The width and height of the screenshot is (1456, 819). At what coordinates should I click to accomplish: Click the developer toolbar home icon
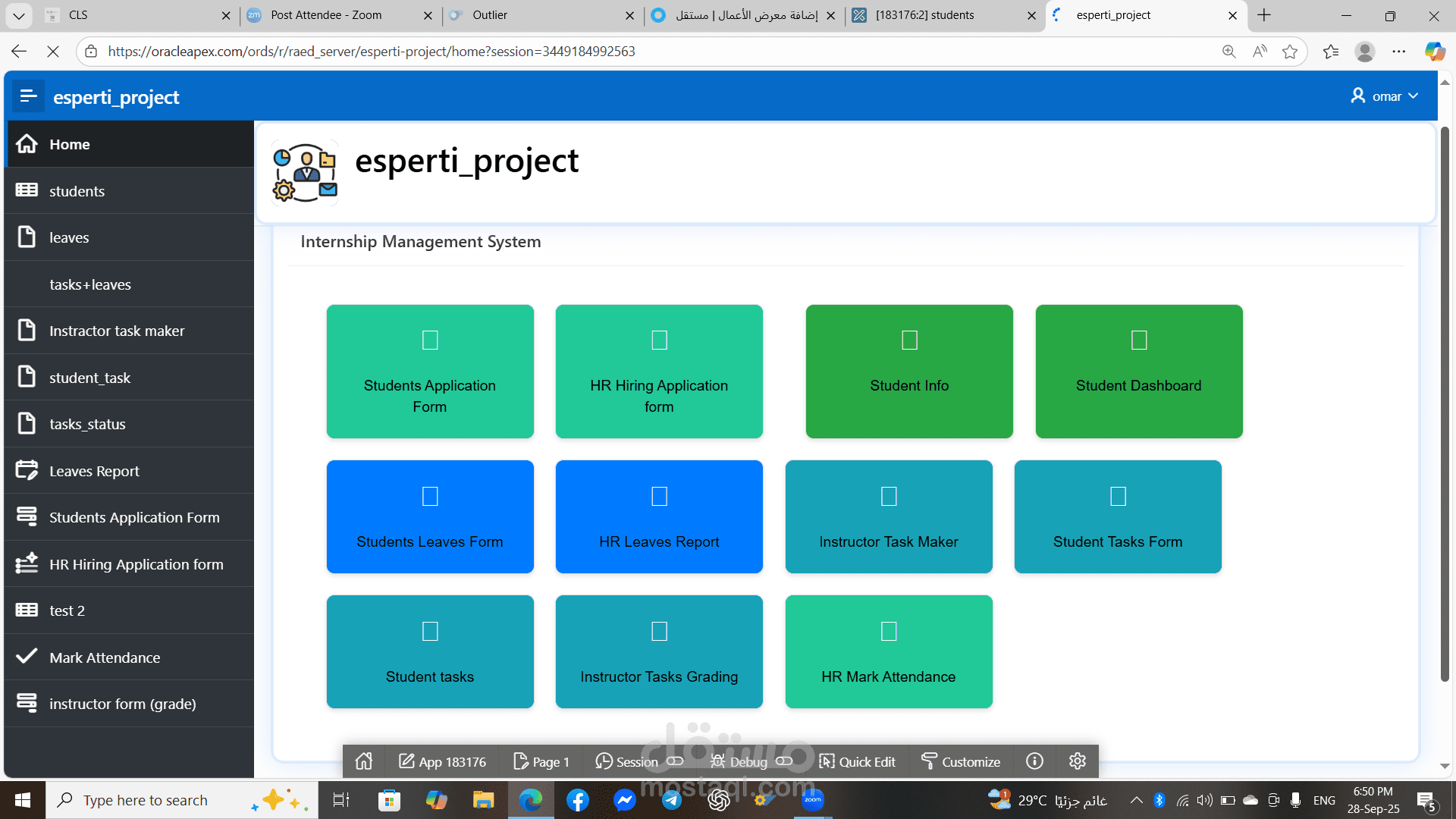click(x=364, y=761)
